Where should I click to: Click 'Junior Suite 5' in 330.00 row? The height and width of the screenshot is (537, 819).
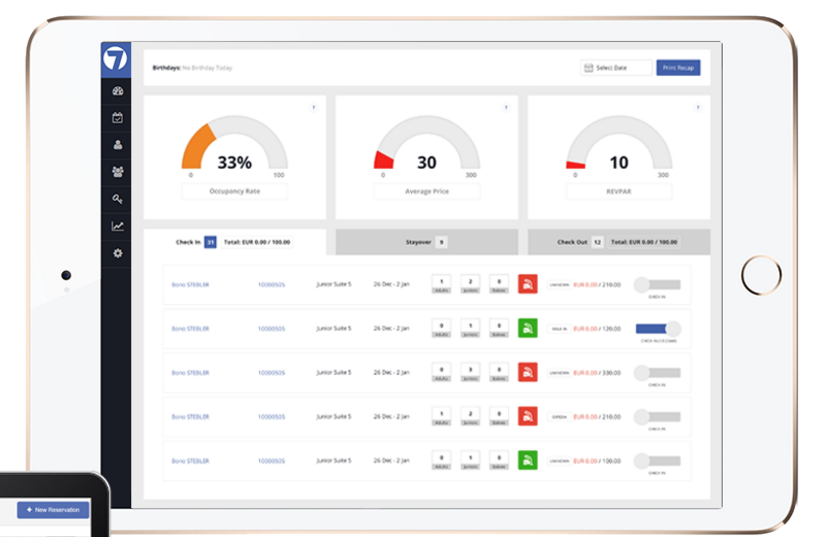pos(334,372)
